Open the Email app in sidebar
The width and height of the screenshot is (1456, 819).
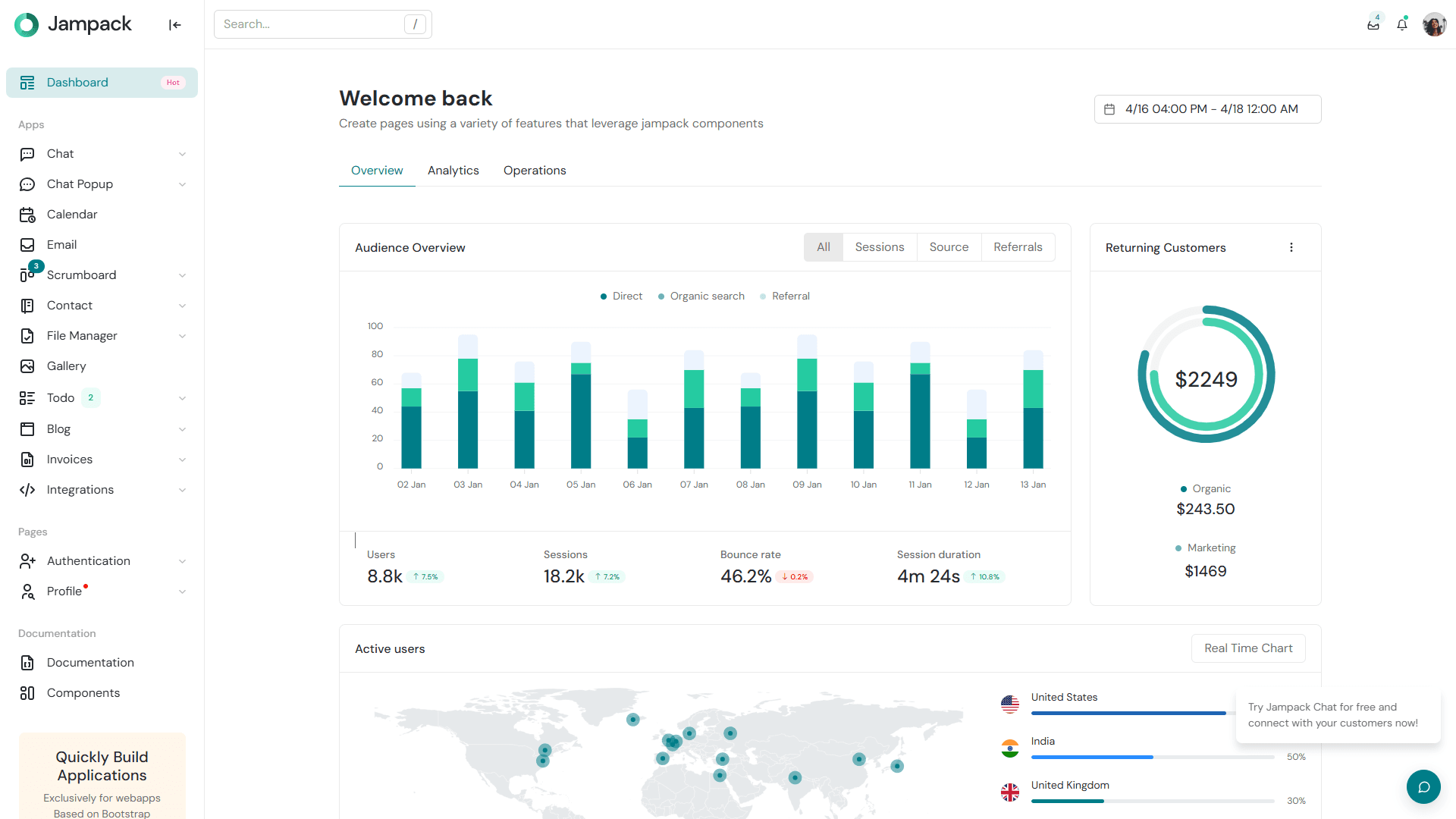pyautogui.click(x=61, y=245)
